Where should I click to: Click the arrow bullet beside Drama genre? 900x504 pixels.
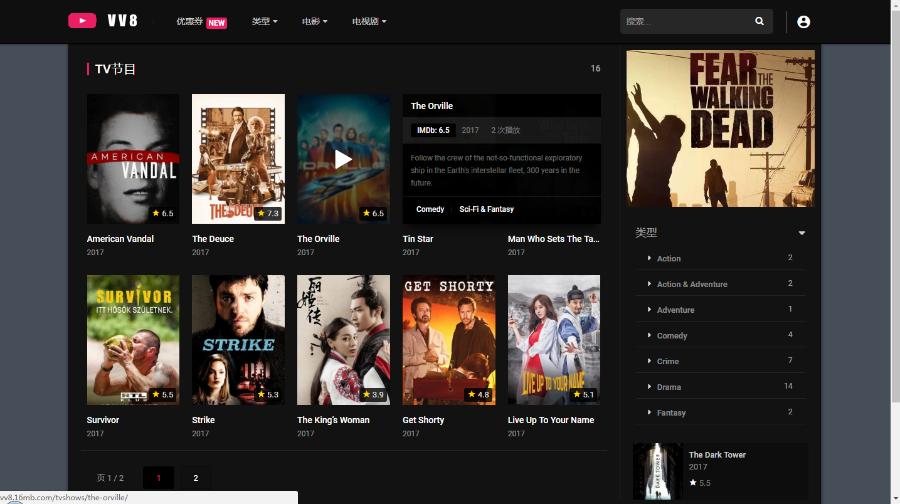coord(649,387)
